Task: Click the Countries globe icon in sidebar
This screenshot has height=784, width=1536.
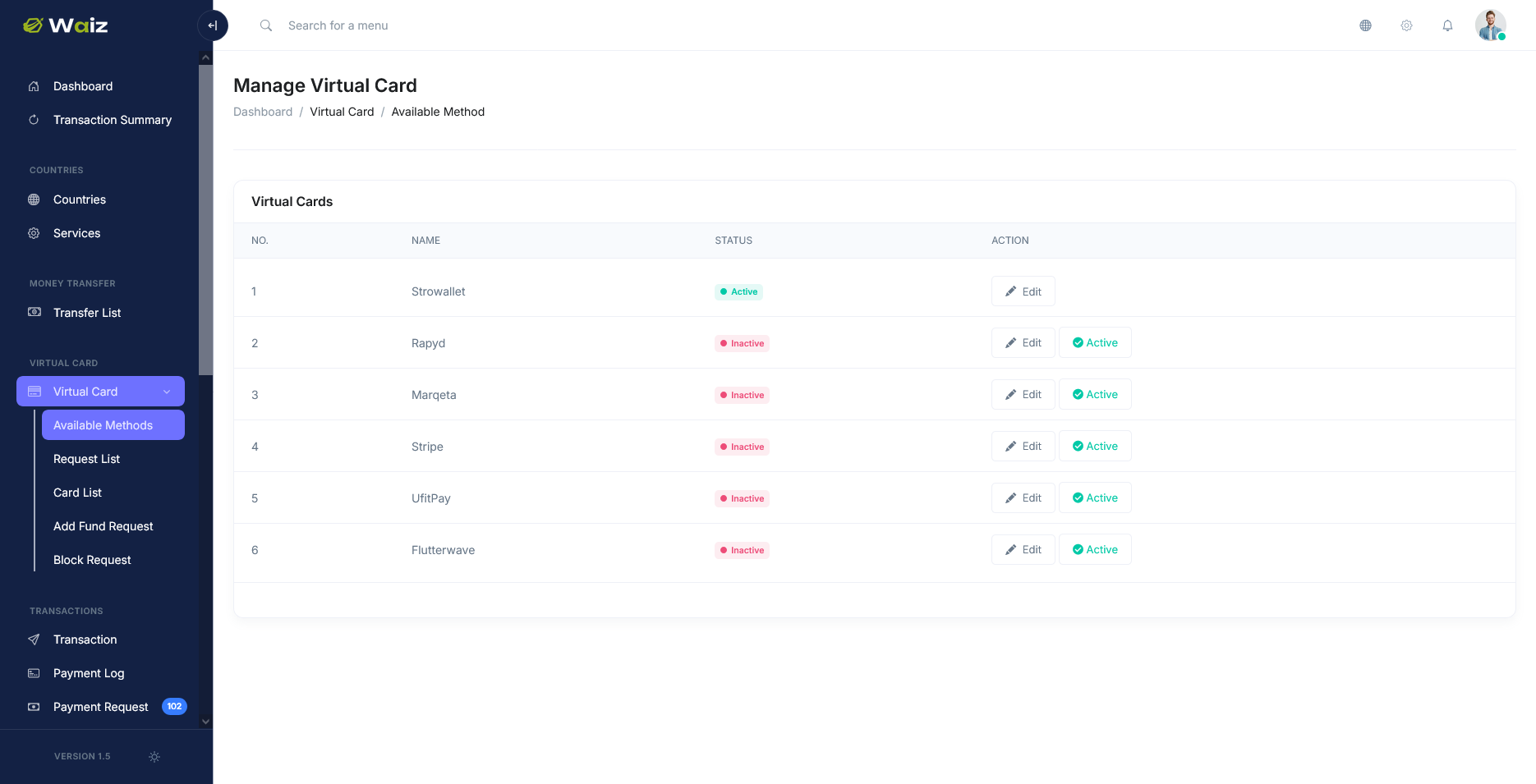Action: [x=34, y=199]
